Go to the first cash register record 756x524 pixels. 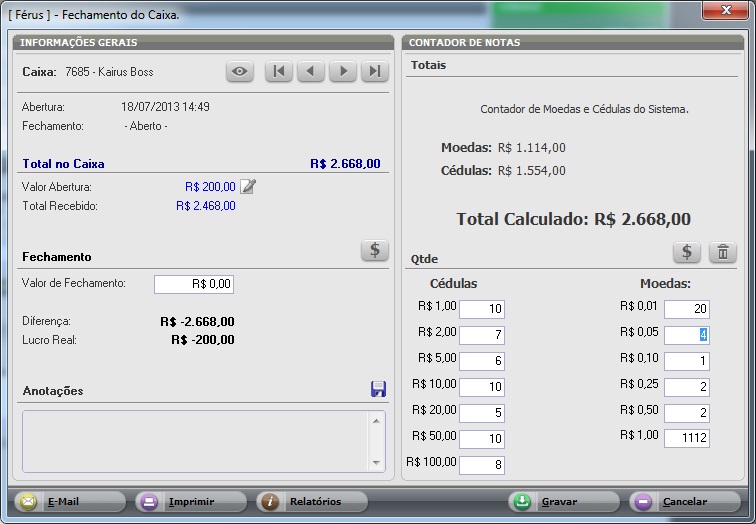[279, 71]
